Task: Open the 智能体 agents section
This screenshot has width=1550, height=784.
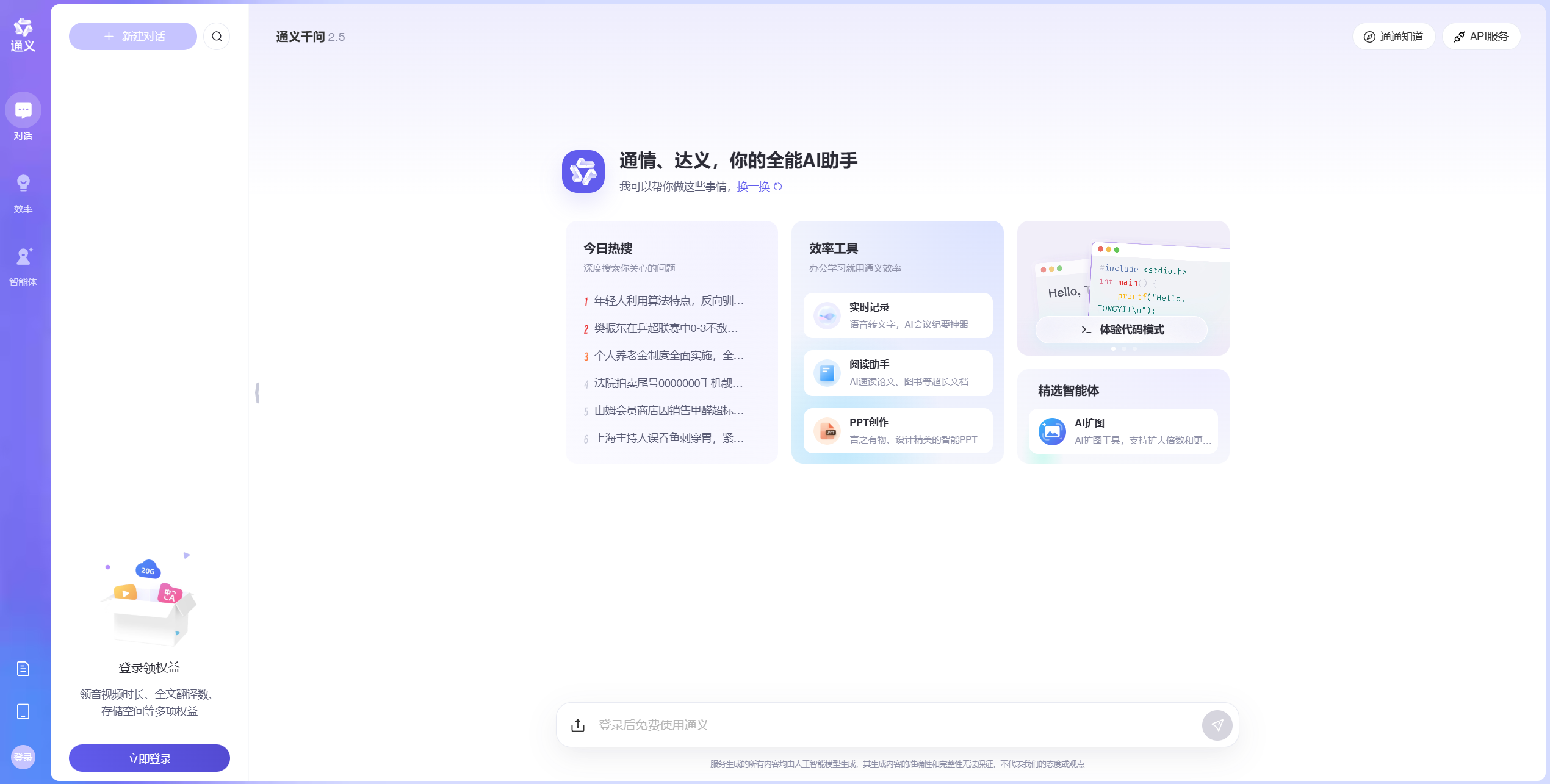Action: (x=23, y=267)
